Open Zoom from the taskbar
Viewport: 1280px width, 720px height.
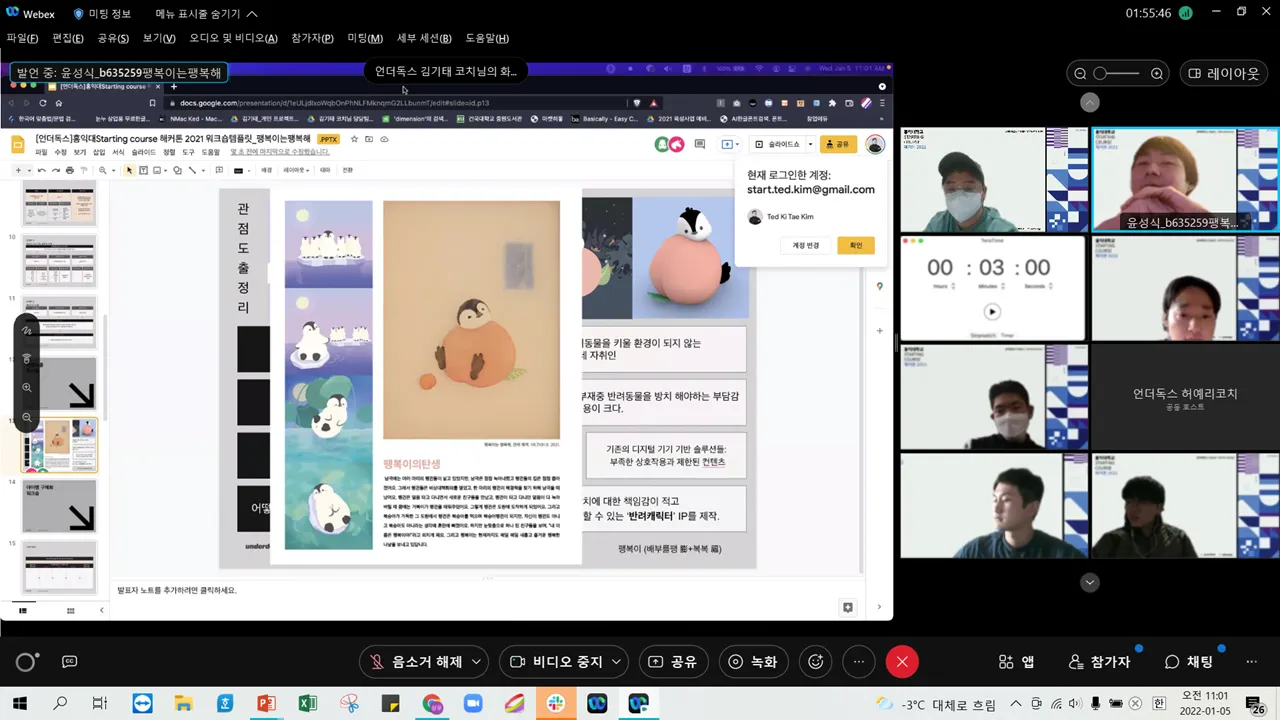pos(473,704)
